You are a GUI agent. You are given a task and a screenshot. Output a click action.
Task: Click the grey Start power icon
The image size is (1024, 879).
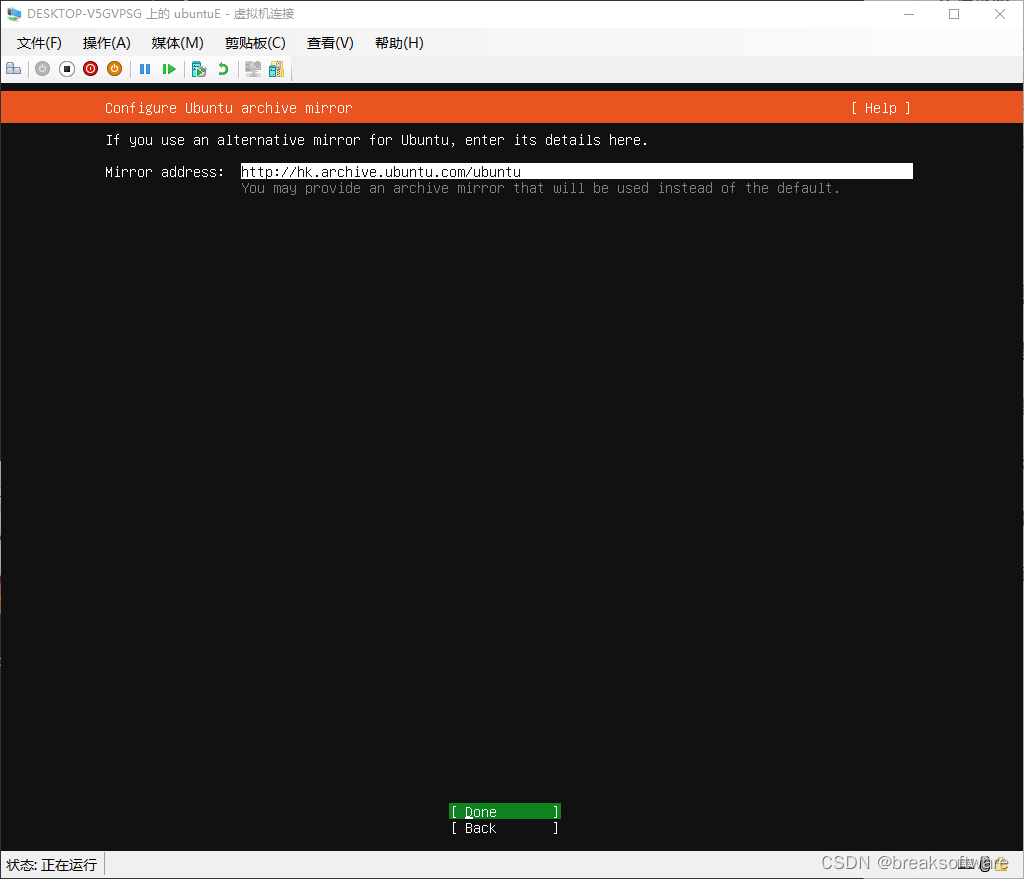42,69
